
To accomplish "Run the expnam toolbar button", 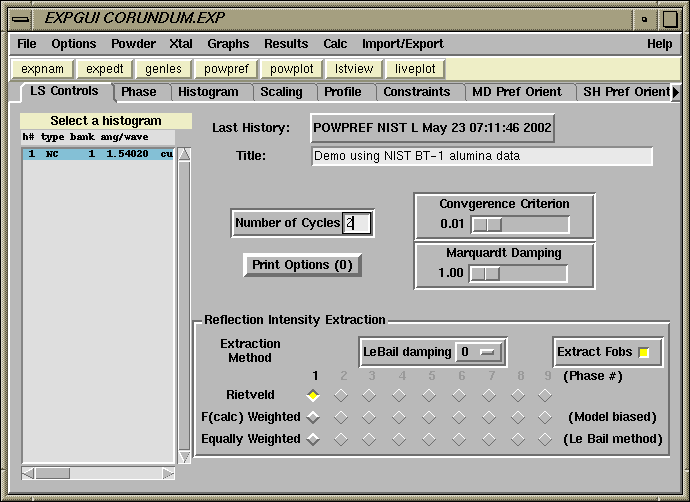I will [x=42, y=69].
